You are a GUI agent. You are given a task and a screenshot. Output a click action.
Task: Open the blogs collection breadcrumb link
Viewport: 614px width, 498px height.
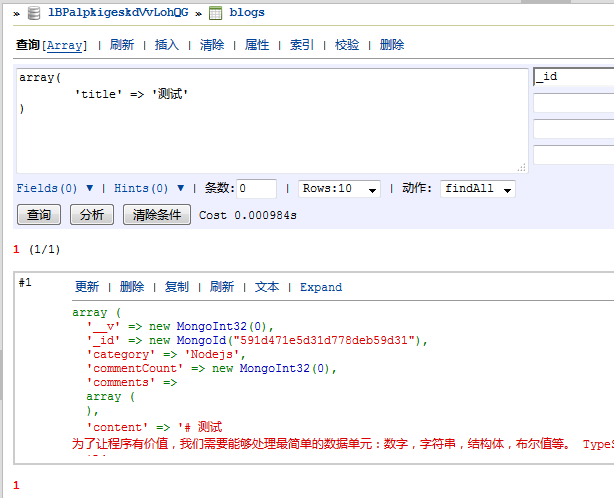click(x=247, y=13)
